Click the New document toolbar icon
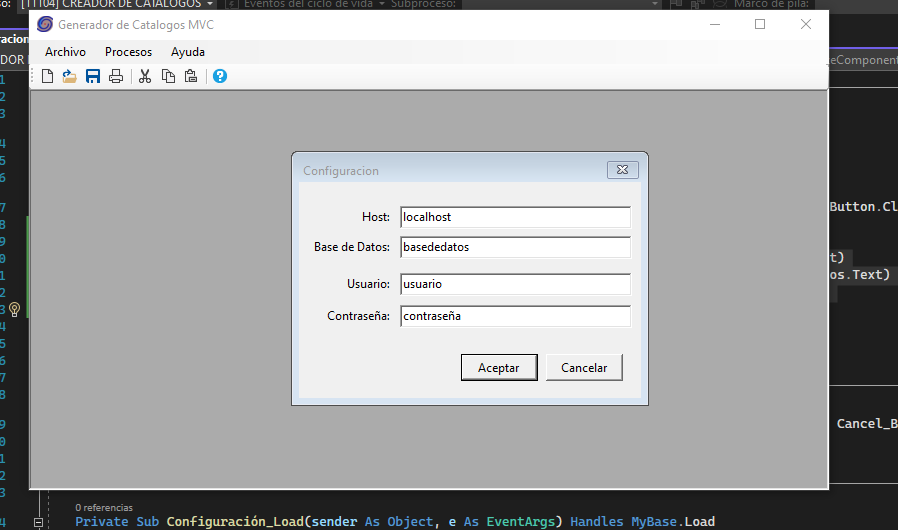898x530 pixels. click(47, 76)
